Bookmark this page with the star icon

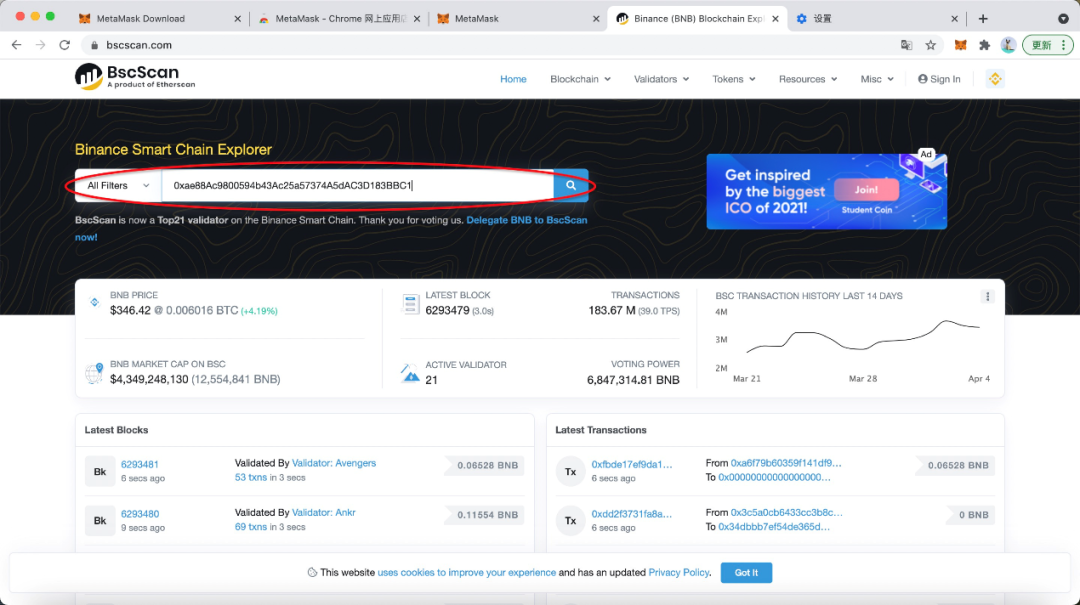click(931, 45)
